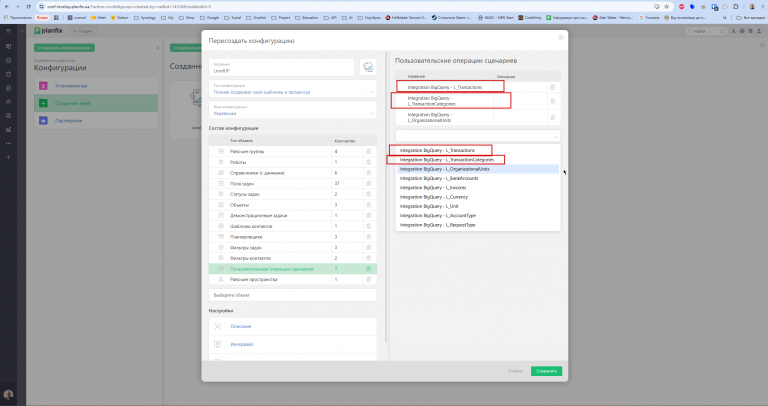Image resolution: width=768 pixels, height=406 pixels.
Task: Click Установить конфигурацию button in background
Action: [x=64, y=48]
